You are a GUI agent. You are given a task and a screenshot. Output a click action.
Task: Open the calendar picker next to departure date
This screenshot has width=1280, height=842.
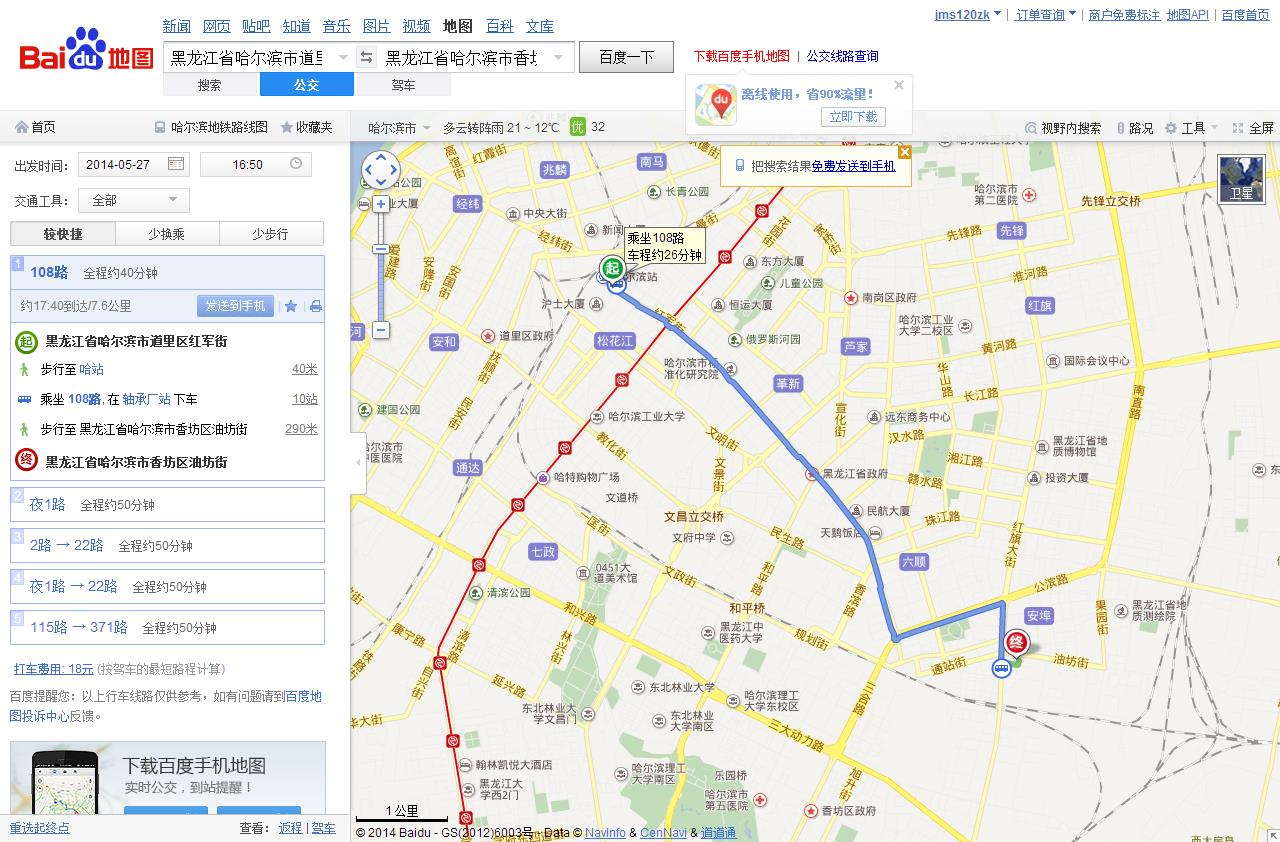[176, 164]
